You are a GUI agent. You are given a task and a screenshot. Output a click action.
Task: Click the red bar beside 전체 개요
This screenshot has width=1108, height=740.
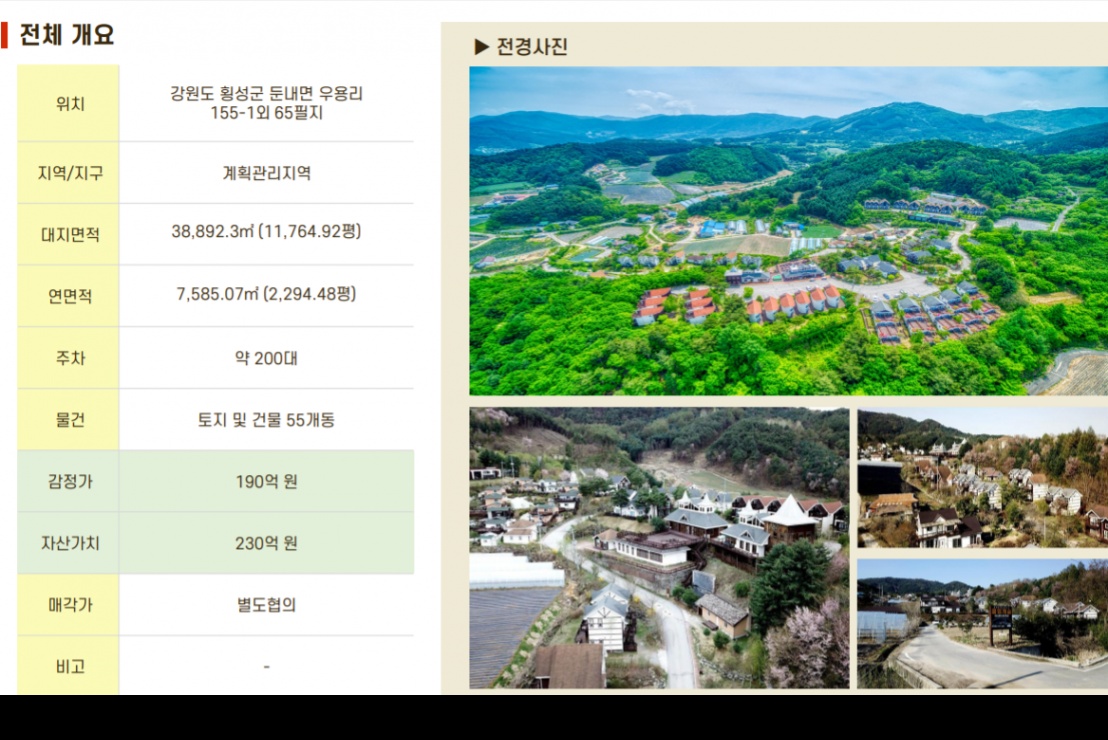(4, 35)
